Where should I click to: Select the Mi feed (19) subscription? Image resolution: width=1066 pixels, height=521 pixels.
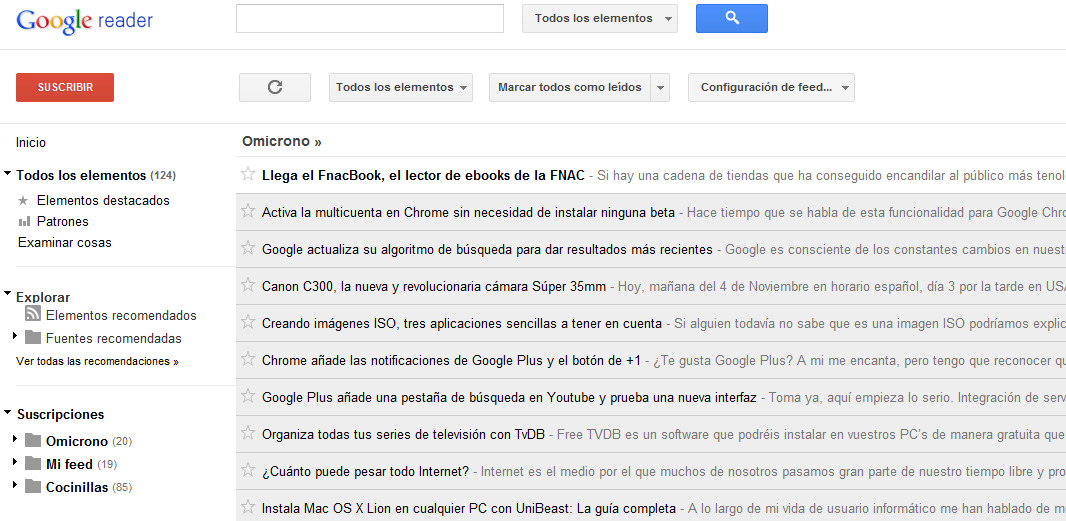[x=82, y=465]
